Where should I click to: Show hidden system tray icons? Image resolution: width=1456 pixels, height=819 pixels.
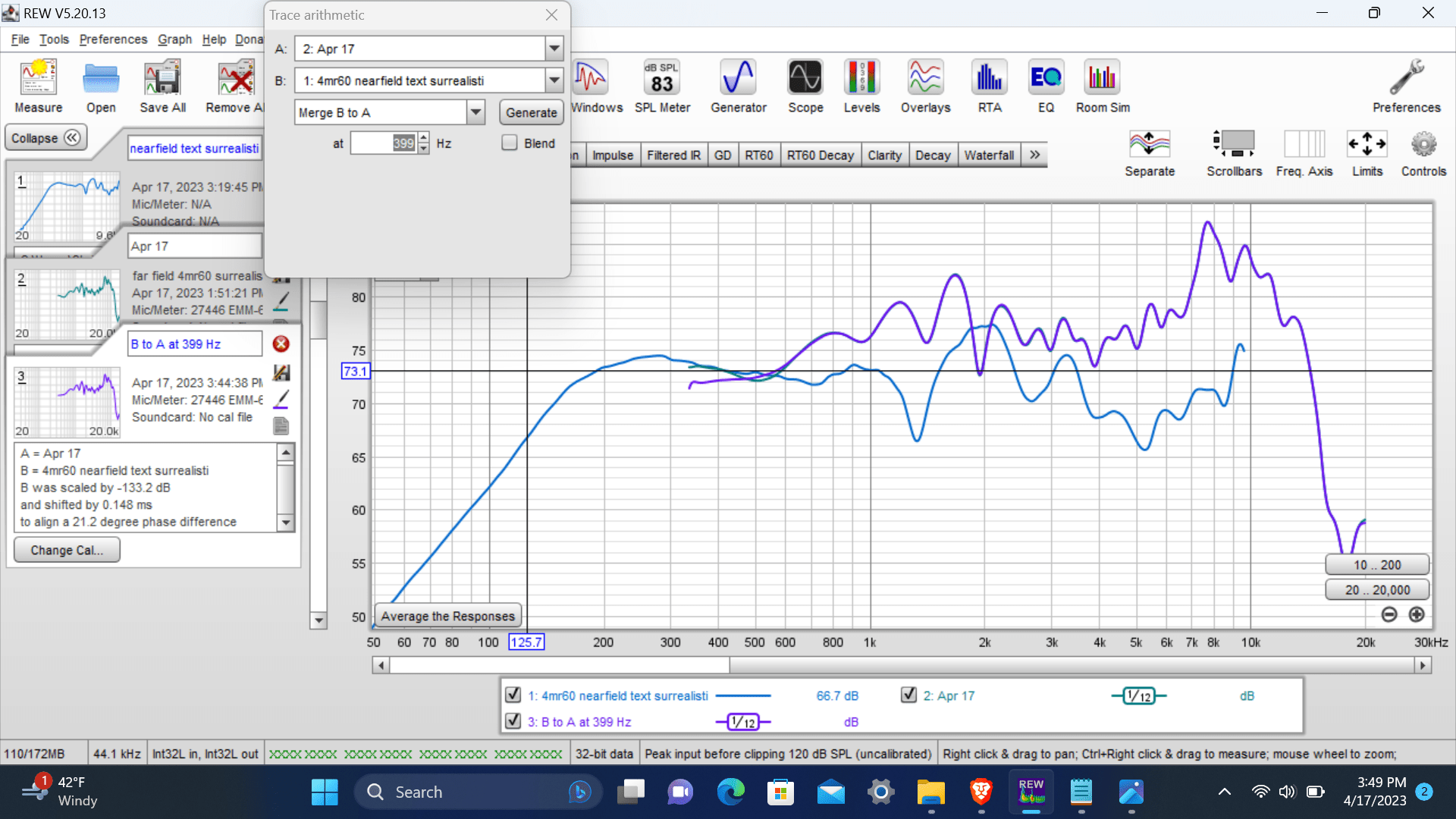point(1224,792)
